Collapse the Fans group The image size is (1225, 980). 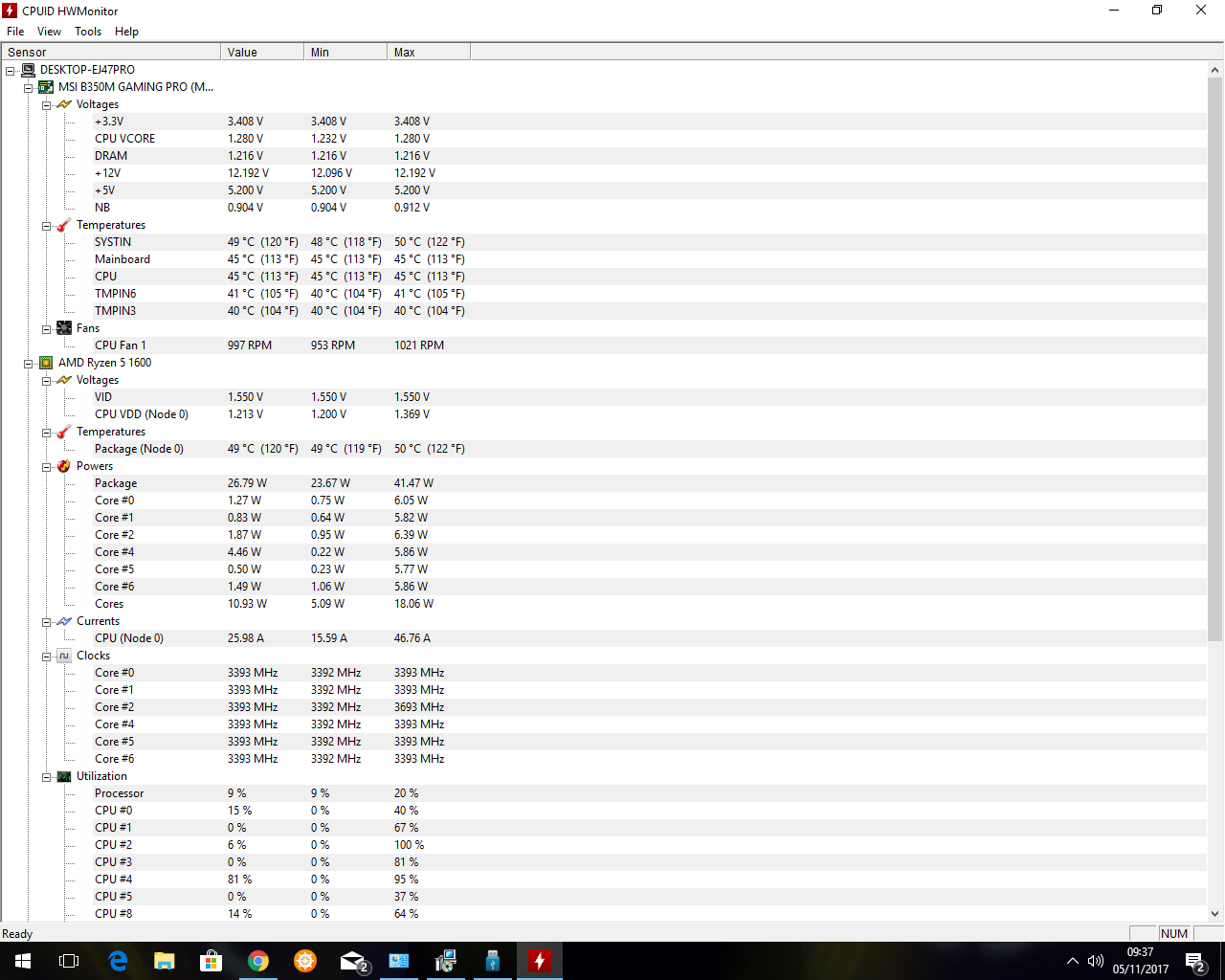click(x=46, y=328)
